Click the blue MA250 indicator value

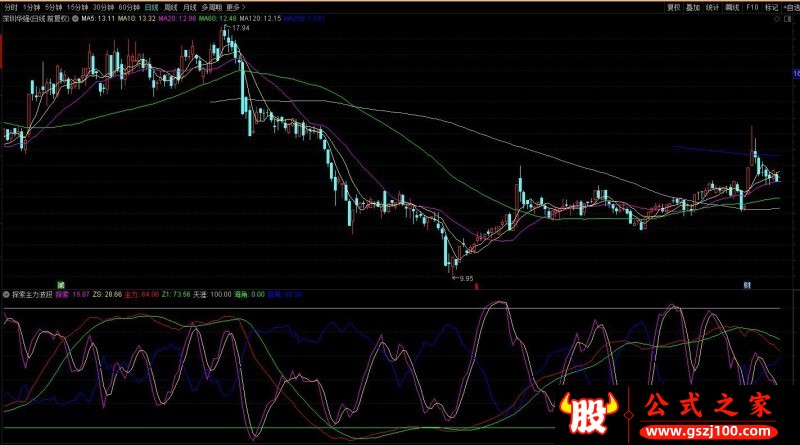304,18
